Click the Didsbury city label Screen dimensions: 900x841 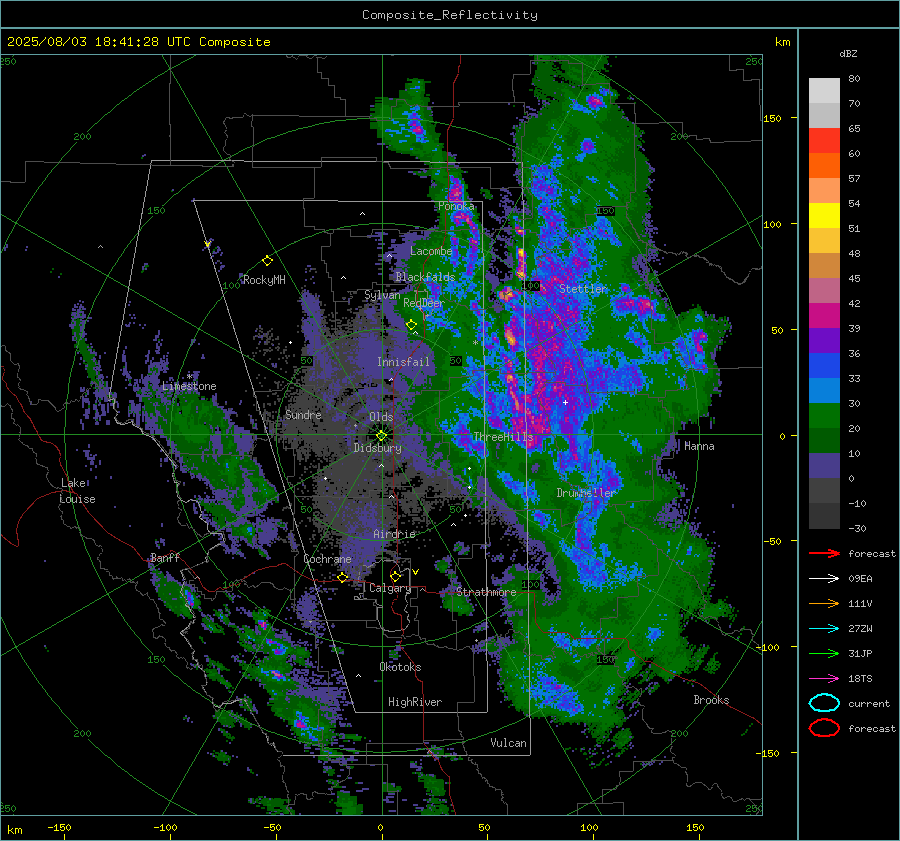tap(378, 448)
